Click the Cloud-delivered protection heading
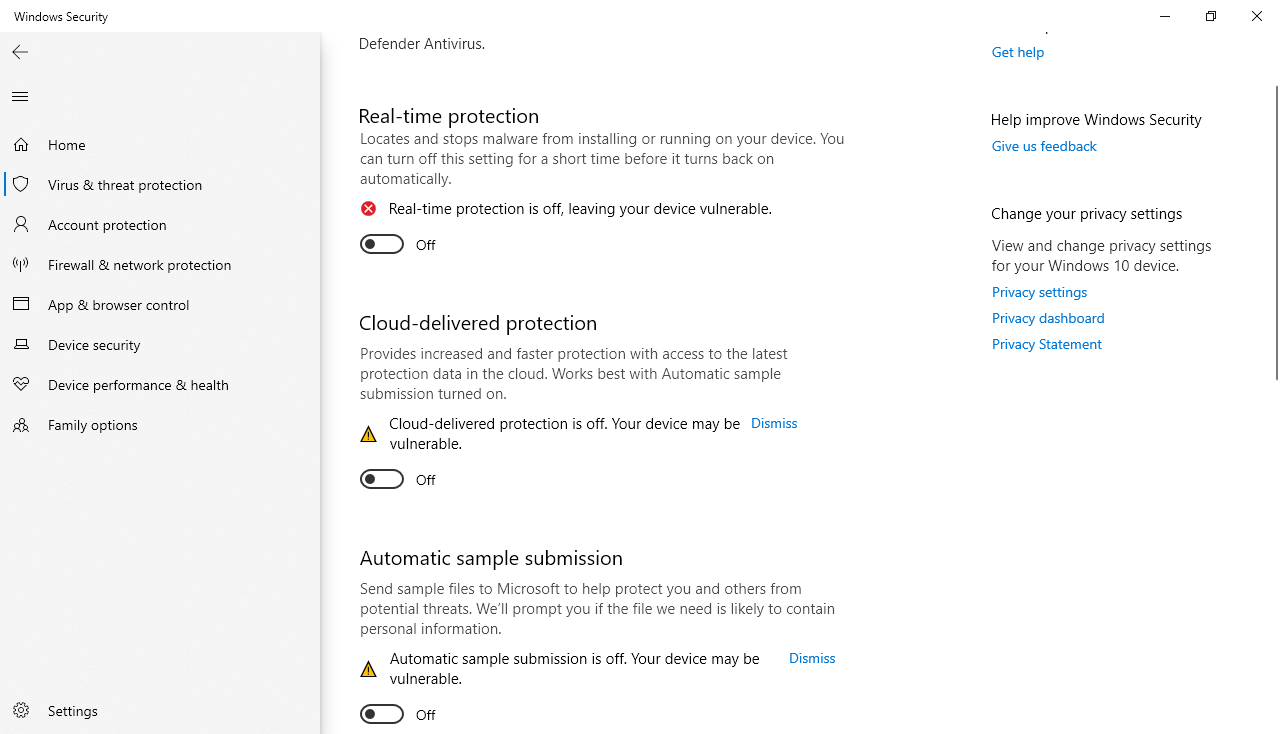The height and width of the screenshot is (734, 1280). (478, 323)
